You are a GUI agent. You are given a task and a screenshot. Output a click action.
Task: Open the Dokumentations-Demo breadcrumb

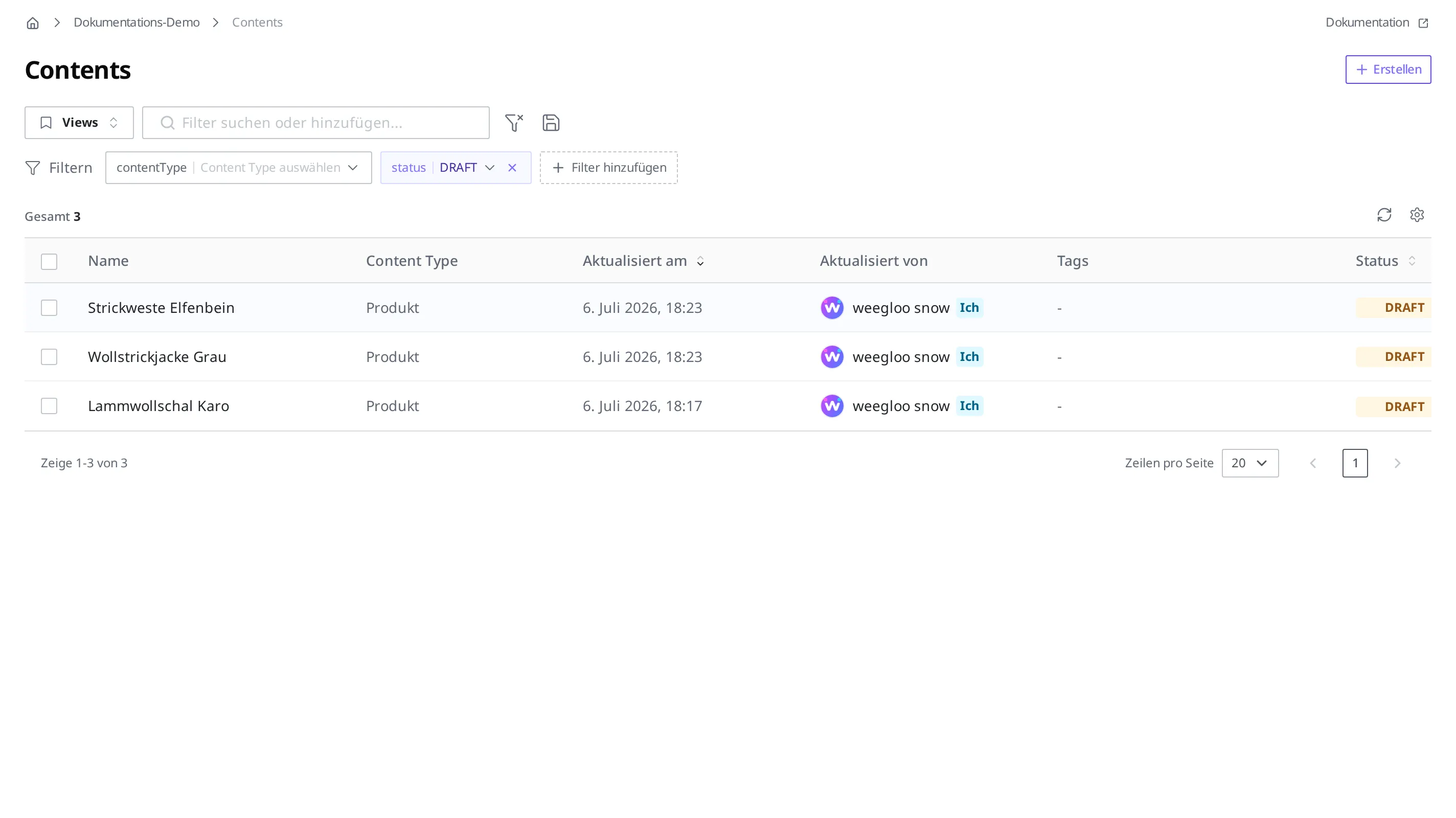point(136,22)
